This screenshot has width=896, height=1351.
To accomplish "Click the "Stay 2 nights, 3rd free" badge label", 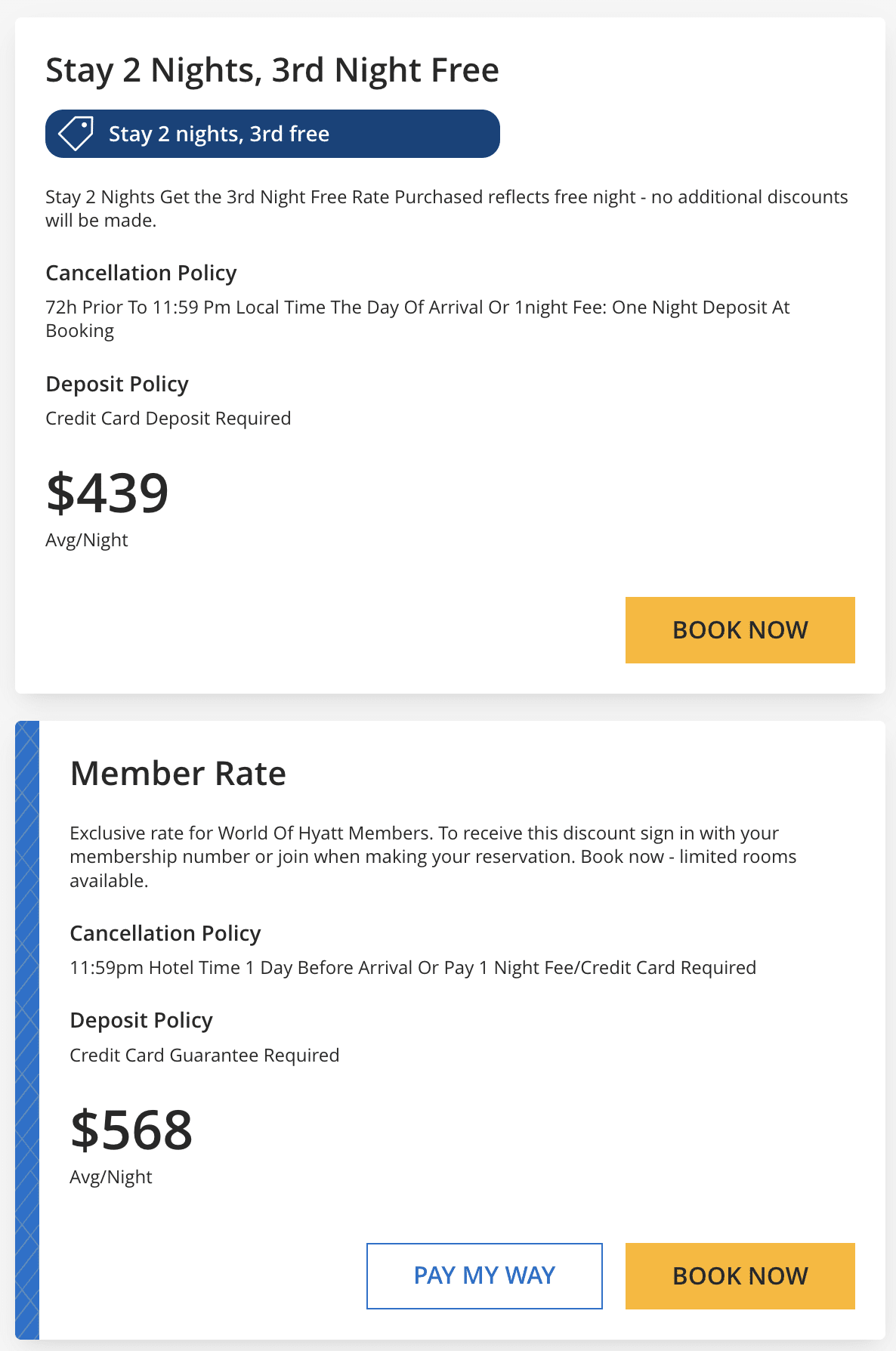I will click(x=218, y=134).
